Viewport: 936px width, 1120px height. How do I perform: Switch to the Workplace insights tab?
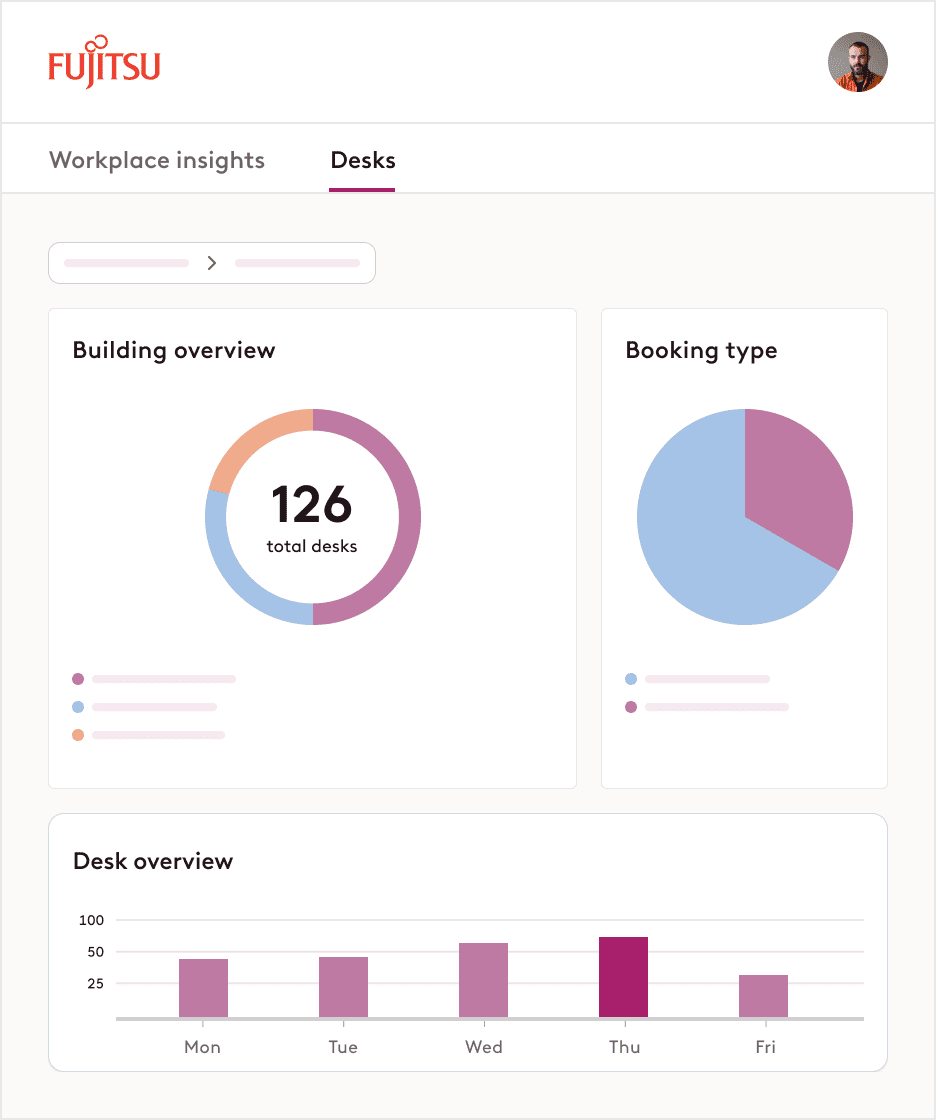coord(156,160)
